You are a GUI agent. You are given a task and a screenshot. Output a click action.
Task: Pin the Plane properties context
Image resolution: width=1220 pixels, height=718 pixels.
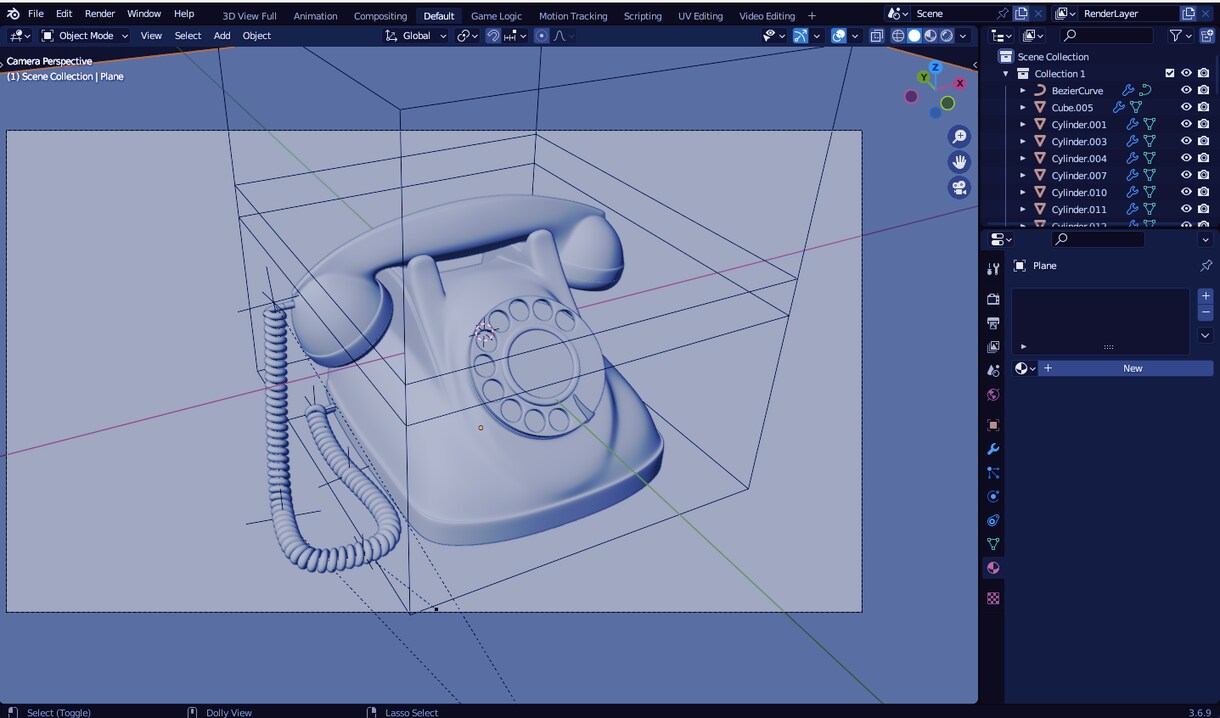point(1205,266)
